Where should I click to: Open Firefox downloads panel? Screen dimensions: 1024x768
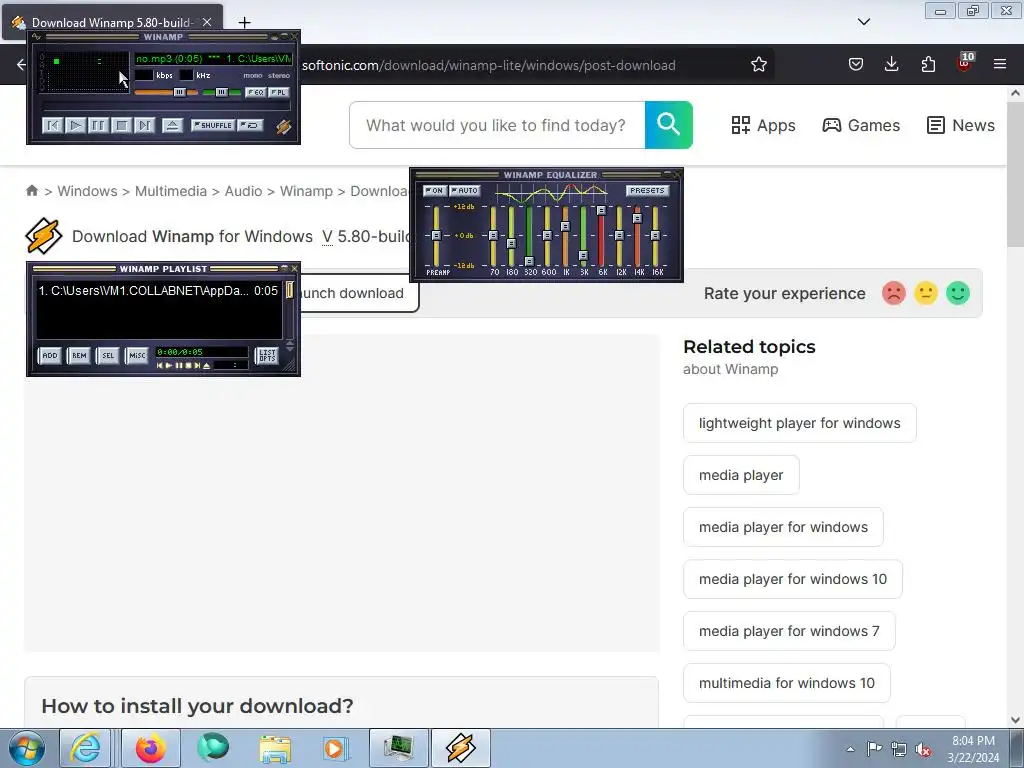point(891,64)
